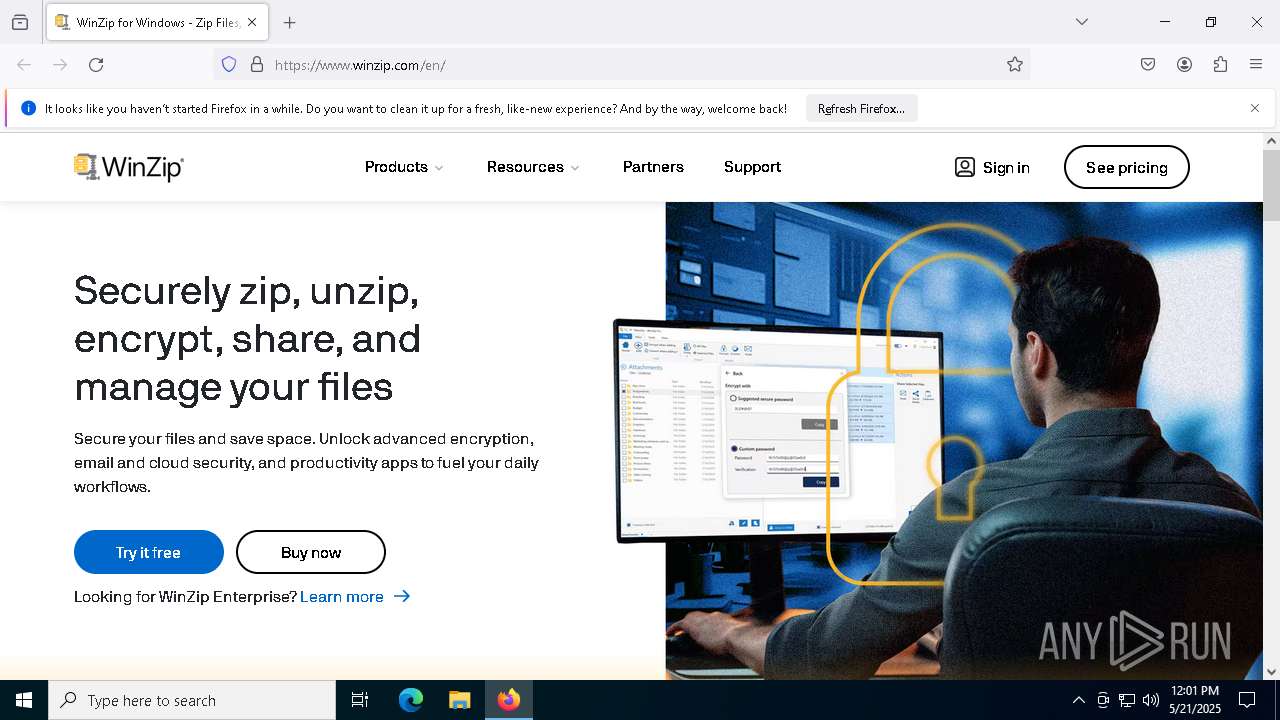Open the Windows Start menu
Screen dimensions: 1280x720
coord(24,700)
